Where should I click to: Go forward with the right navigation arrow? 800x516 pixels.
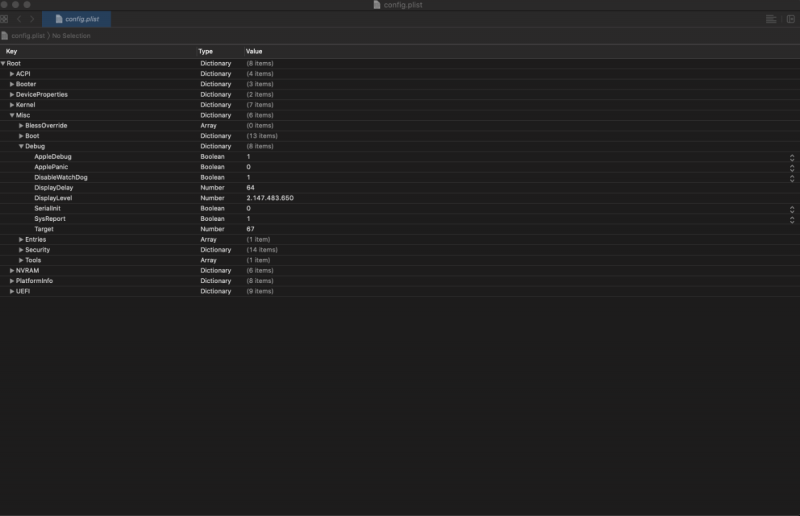[32, 19]
